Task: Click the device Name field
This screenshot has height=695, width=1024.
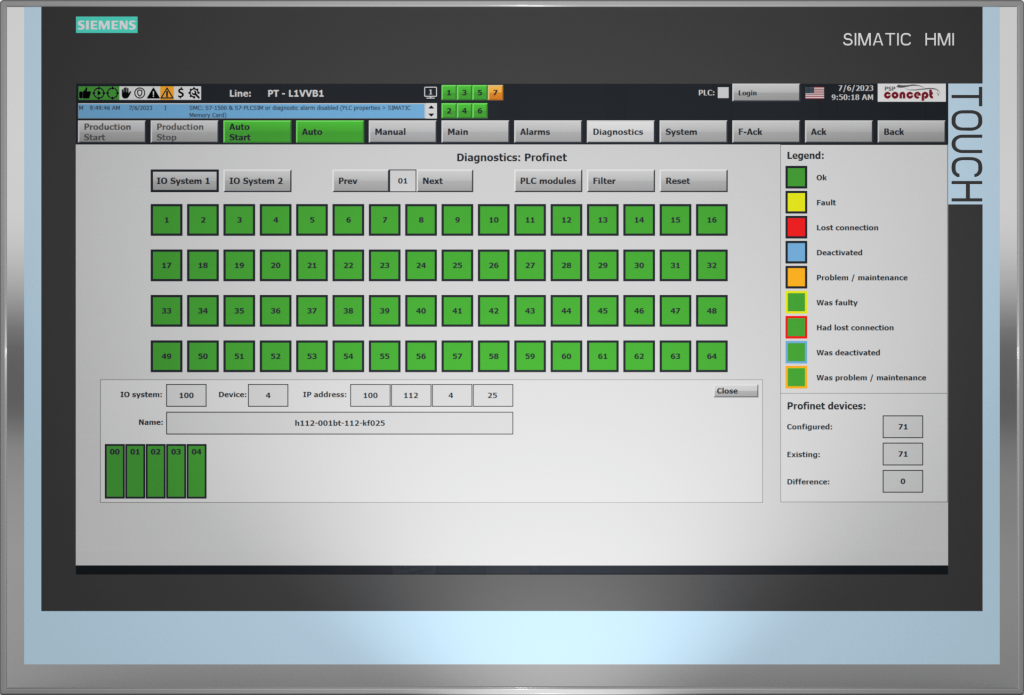Action: [x=340, y=423]
